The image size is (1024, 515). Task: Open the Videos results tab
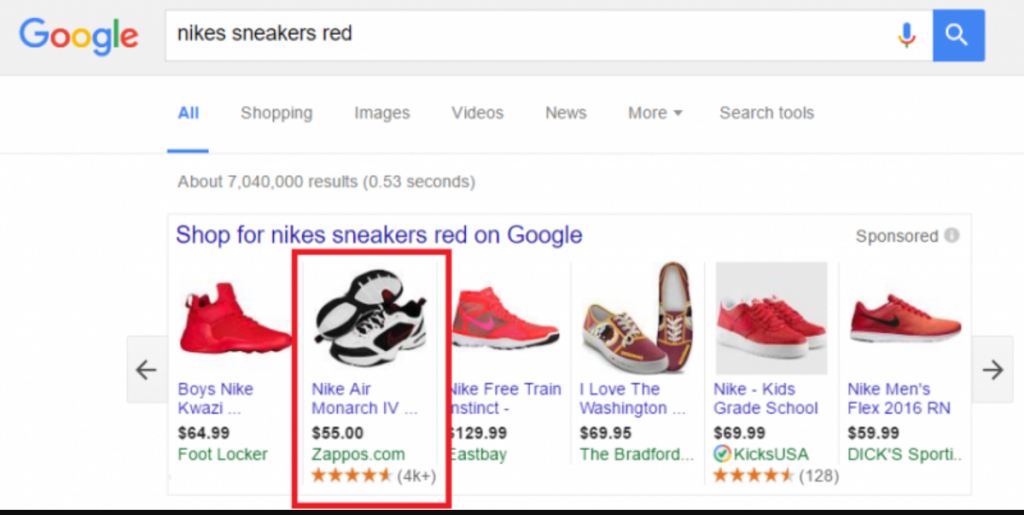[477, 113]
